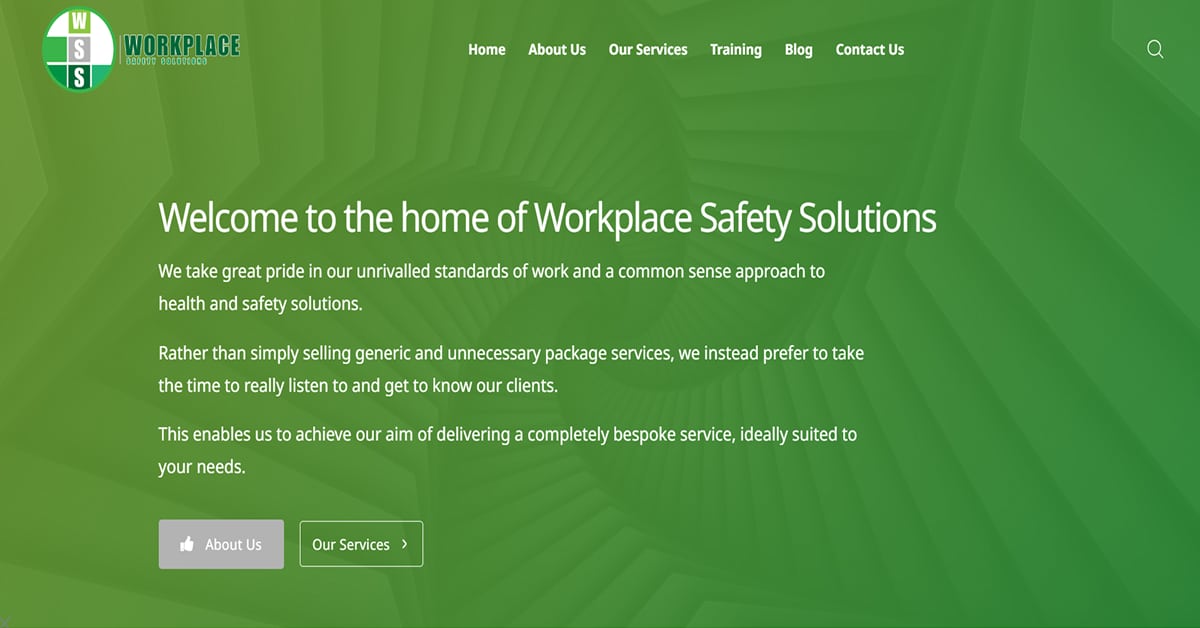Open Our Services in navigation bar
1200x628 pixels.
tap(648, 49)
